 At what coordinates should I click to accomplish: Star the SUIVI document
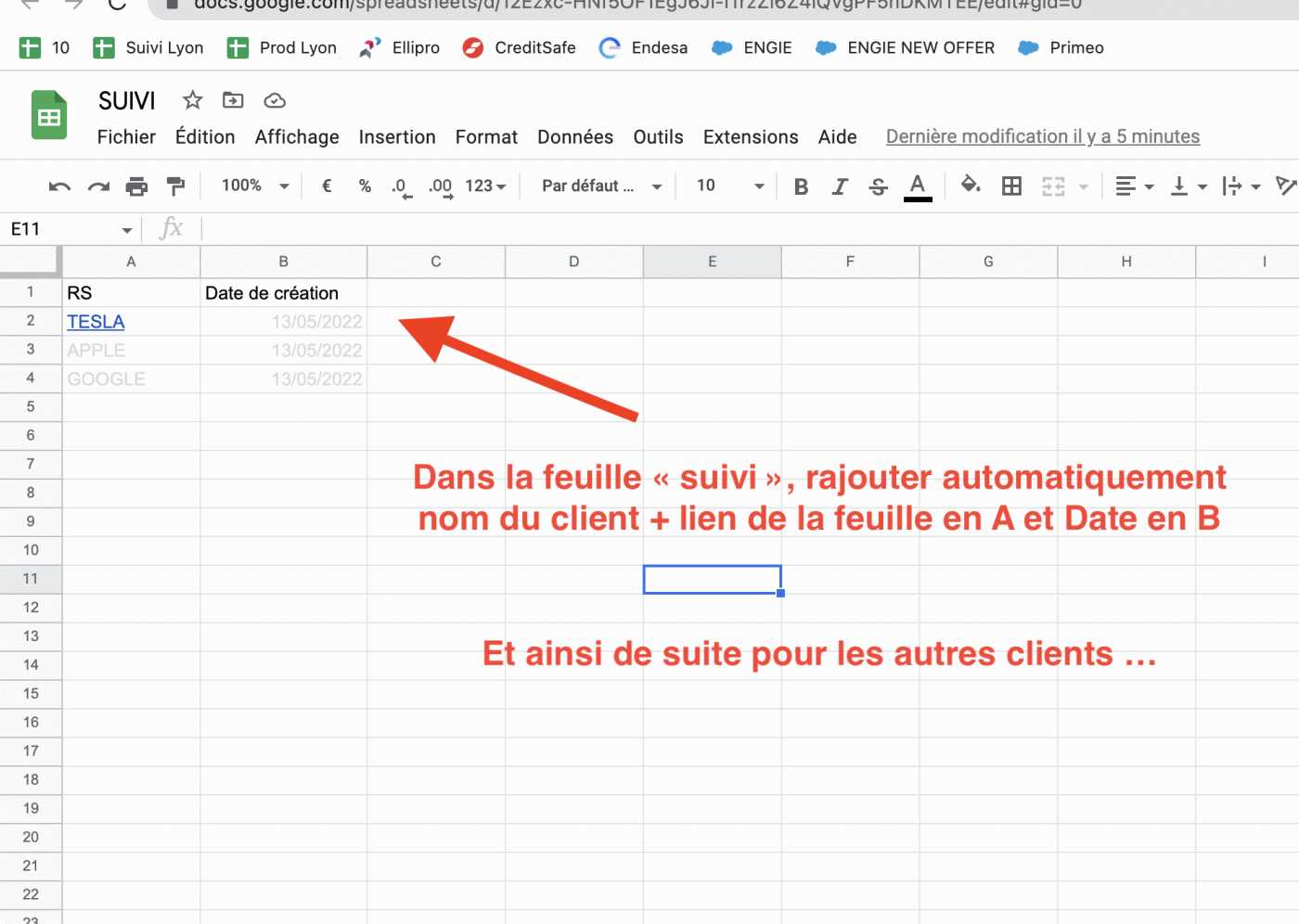192,100
